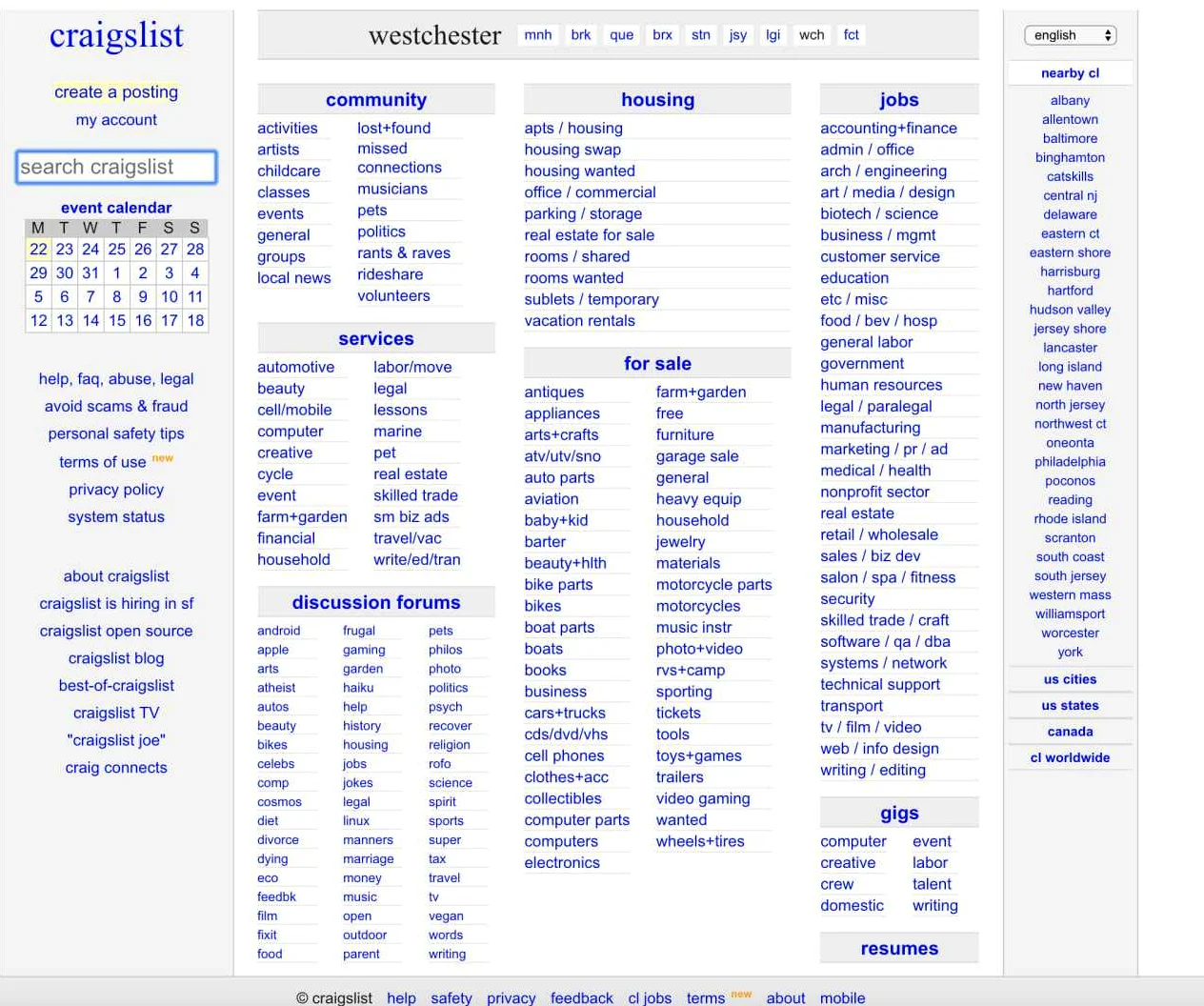Open the philadelphia nearby site
This screenshot has width=1204, height=1006.
point(1070,462)
